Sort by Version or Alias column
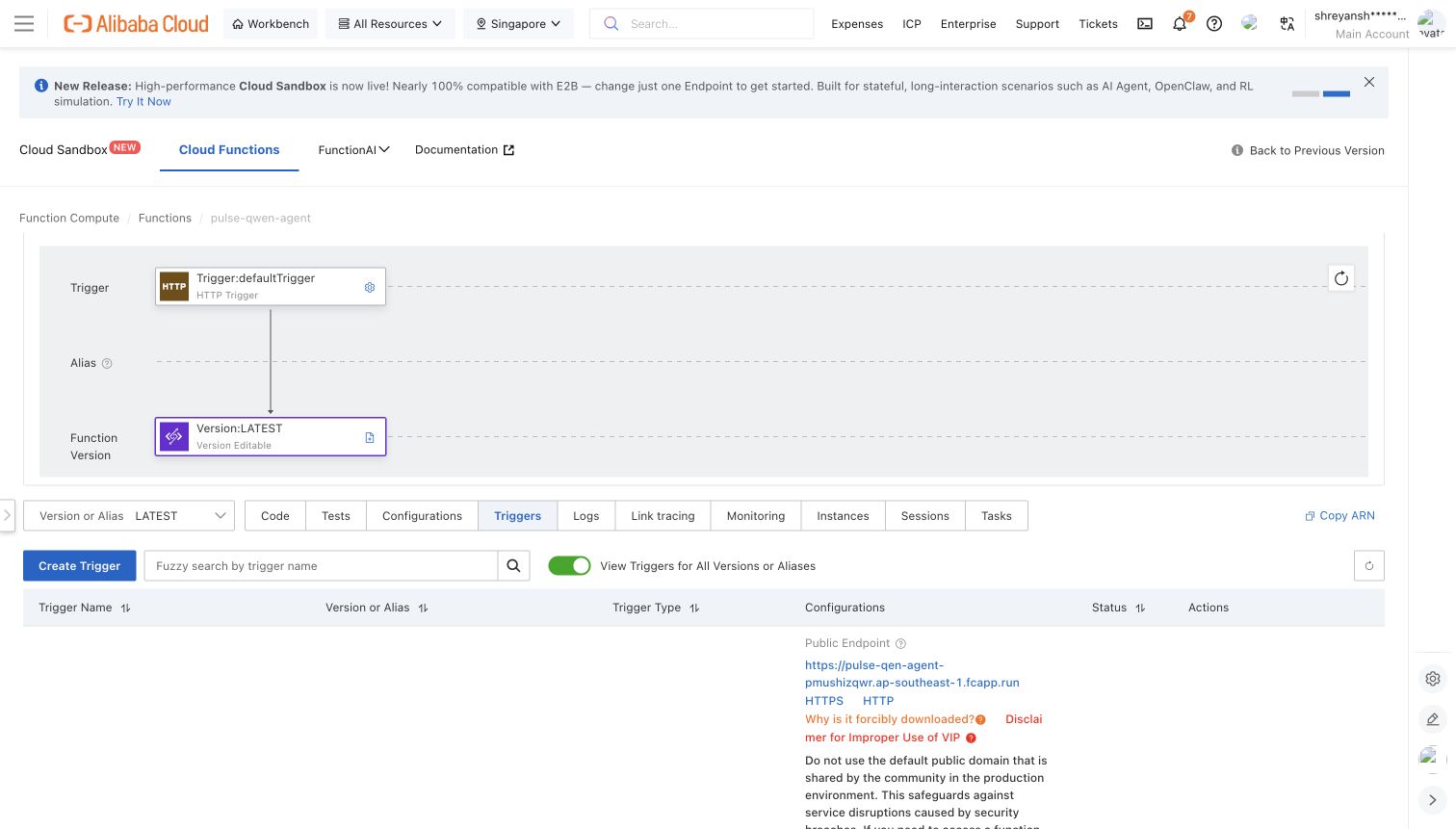The height and width of the screenshot is (829, 1456). pyautogui.click(x=423, y=608)
